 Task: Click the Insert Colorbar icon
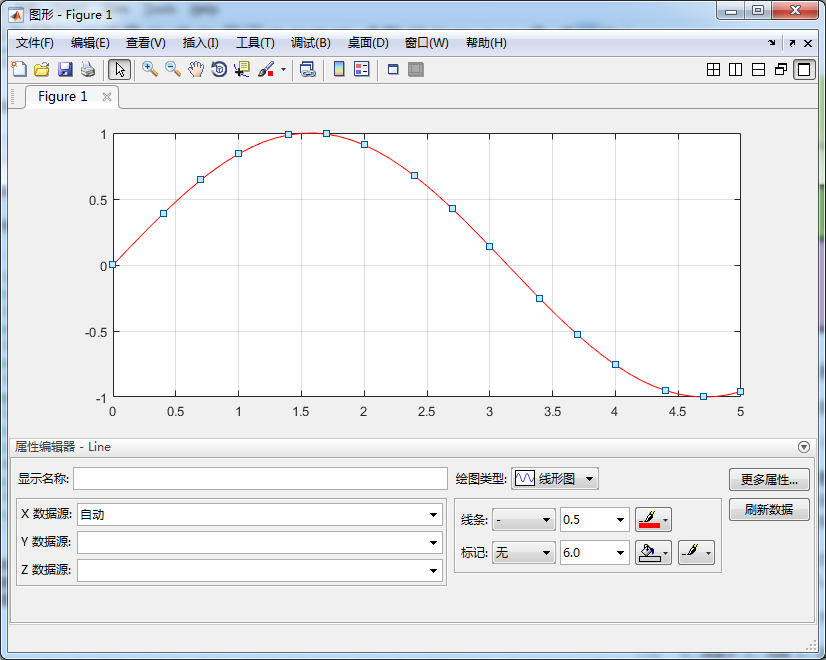click(x=339, y=69)
